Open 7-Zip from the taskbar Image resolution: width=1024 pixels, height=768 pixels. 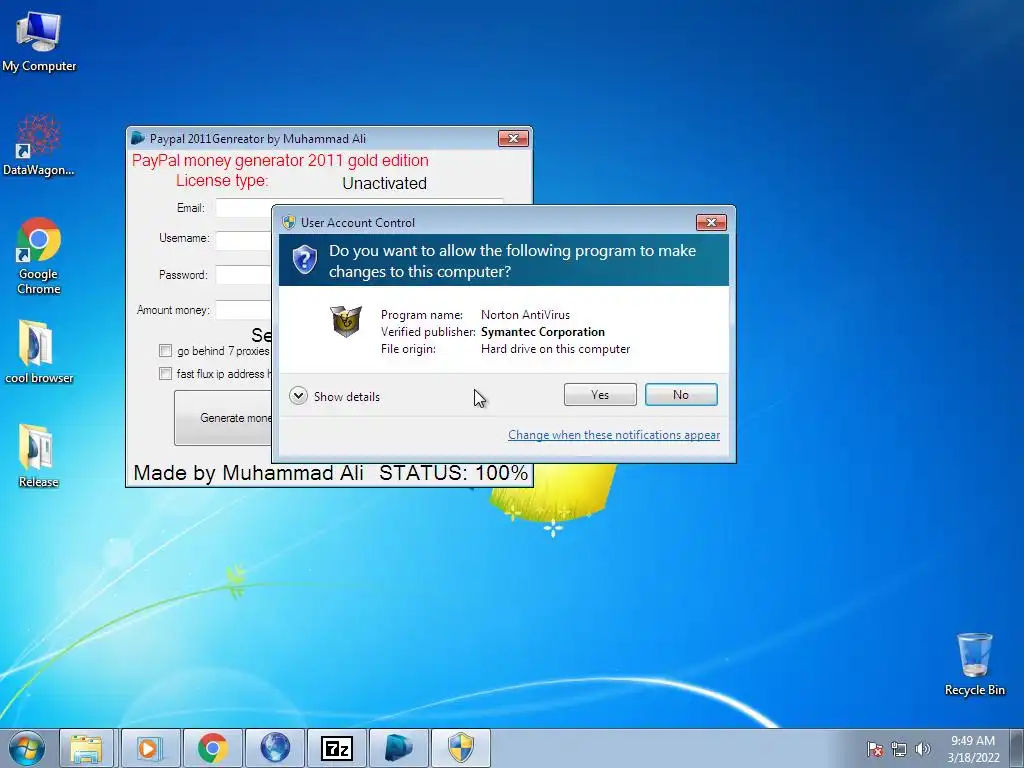[x=337, y=748]
